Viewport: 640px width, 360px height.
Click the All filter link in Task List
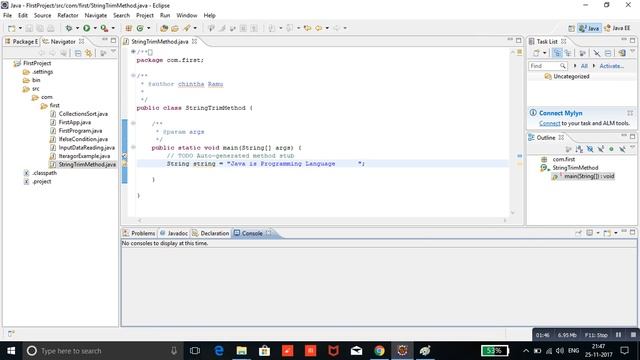coord(584,66)
